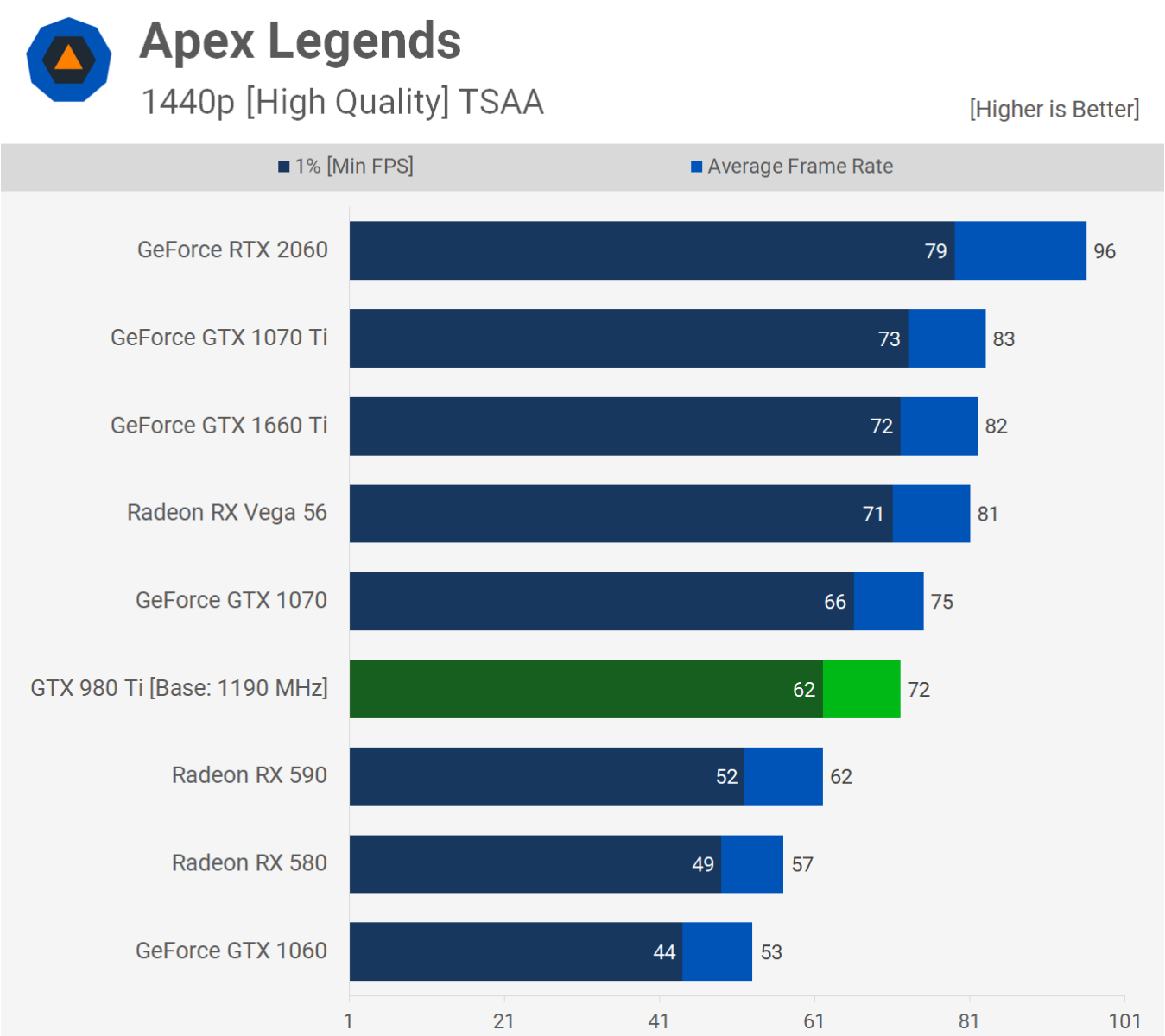The width and height of the screenshot is (1165, 1036).
Task: Click the "53" average value for GTX 1060
Action: [x=771, y=952]
